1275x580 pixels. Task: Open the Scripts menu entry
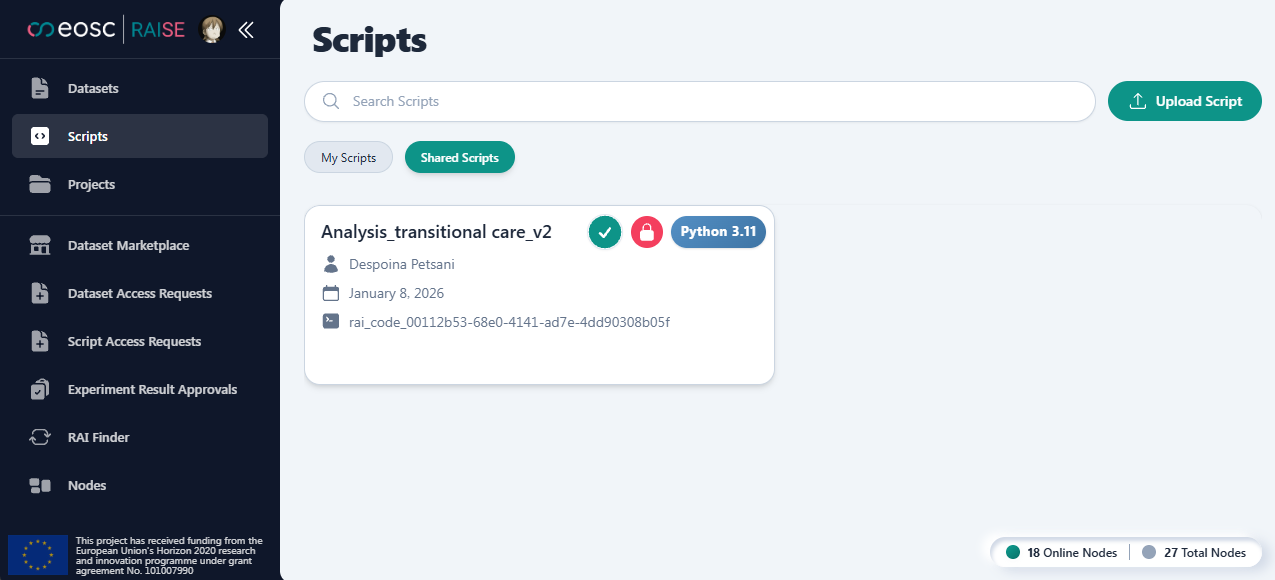89,136
